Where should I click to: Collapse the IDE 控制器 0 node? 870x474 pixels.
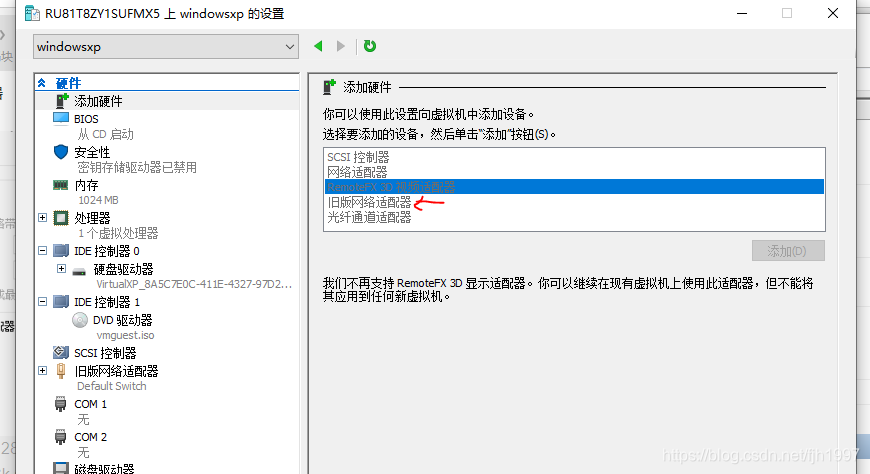[x=42, y=251]
